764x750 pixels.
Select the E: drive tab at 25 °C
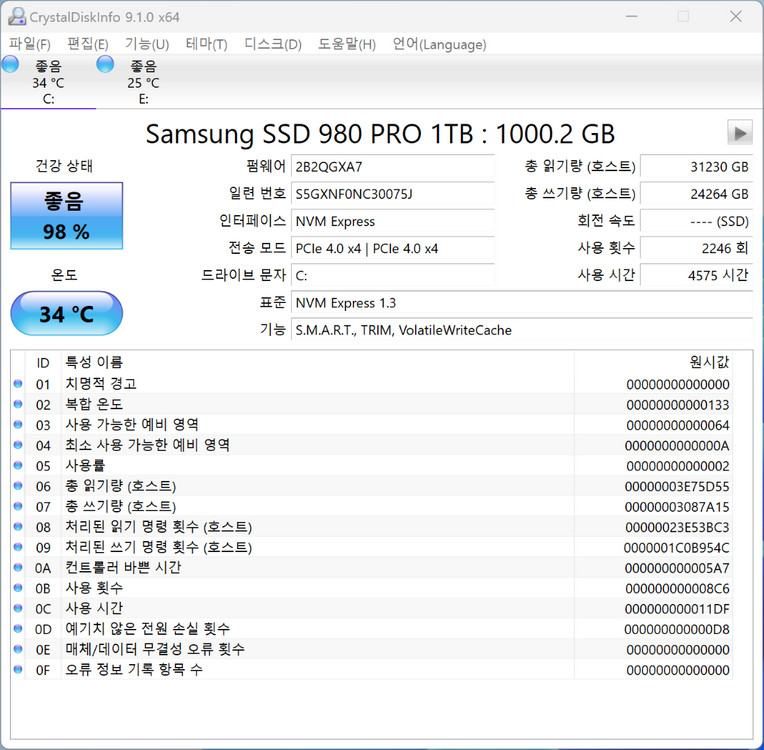pyautogui.click(x=143, y=82)
